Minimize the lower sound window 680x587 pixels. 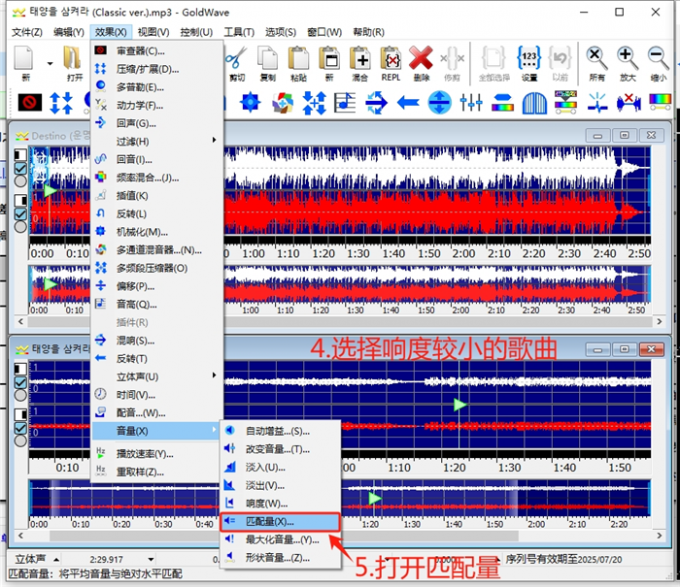pos(598,349)
